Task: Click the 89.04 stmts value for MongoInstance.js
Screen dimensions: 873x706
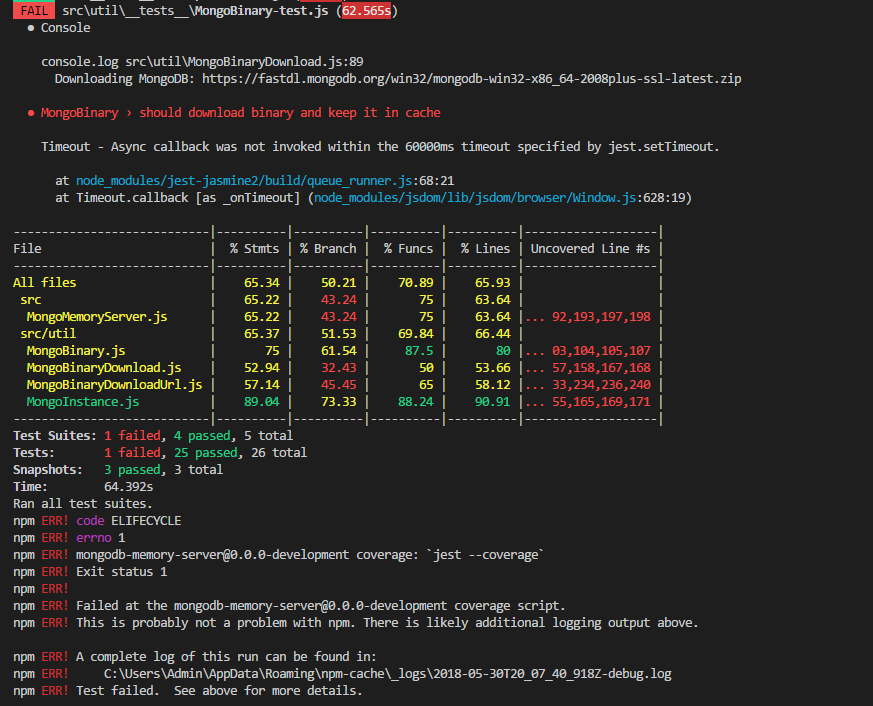Action: coord(262,402)
